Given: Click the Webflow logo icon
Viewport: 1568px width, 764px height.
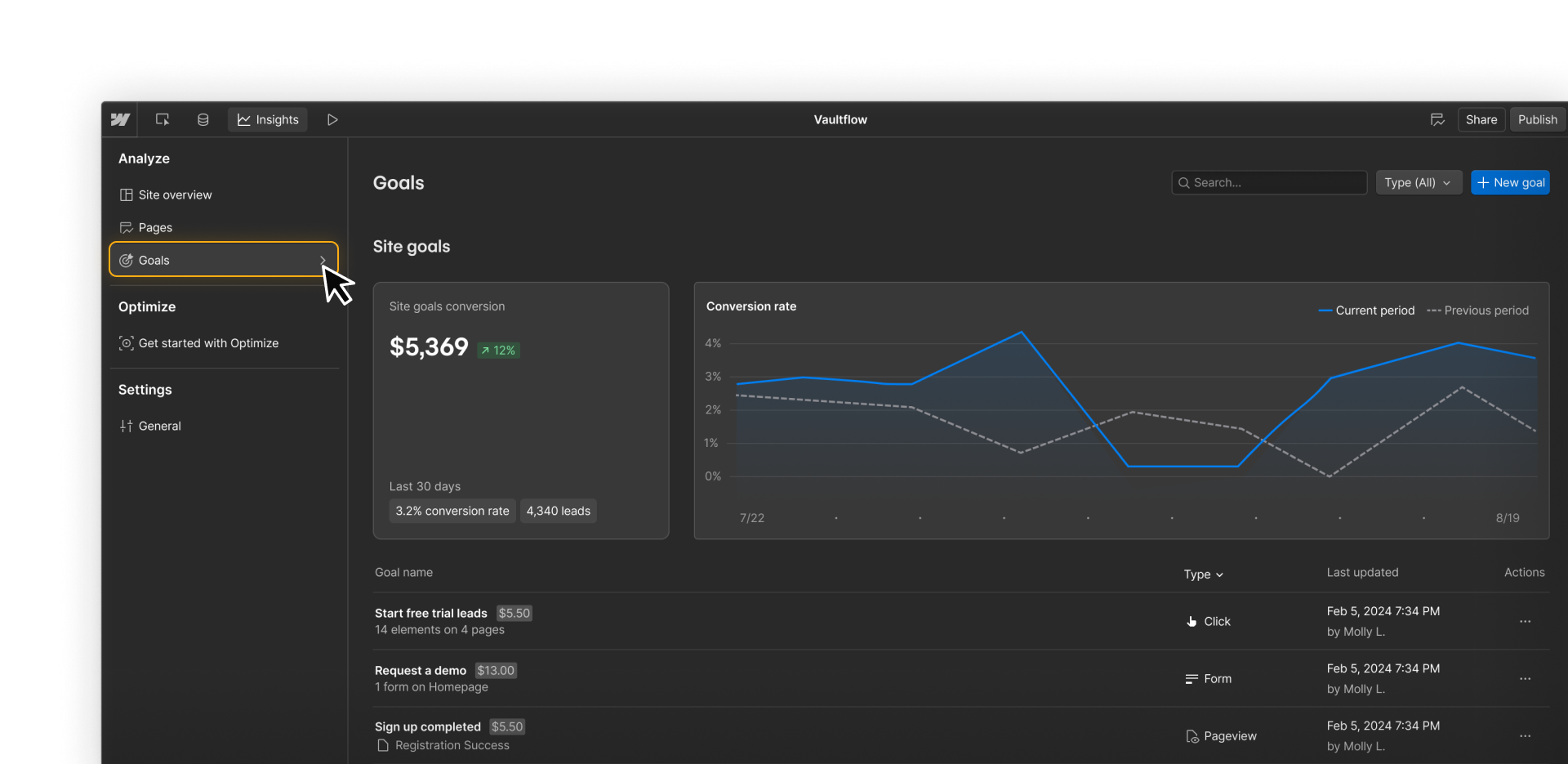Looking at the screenshot, I should 120,119.
